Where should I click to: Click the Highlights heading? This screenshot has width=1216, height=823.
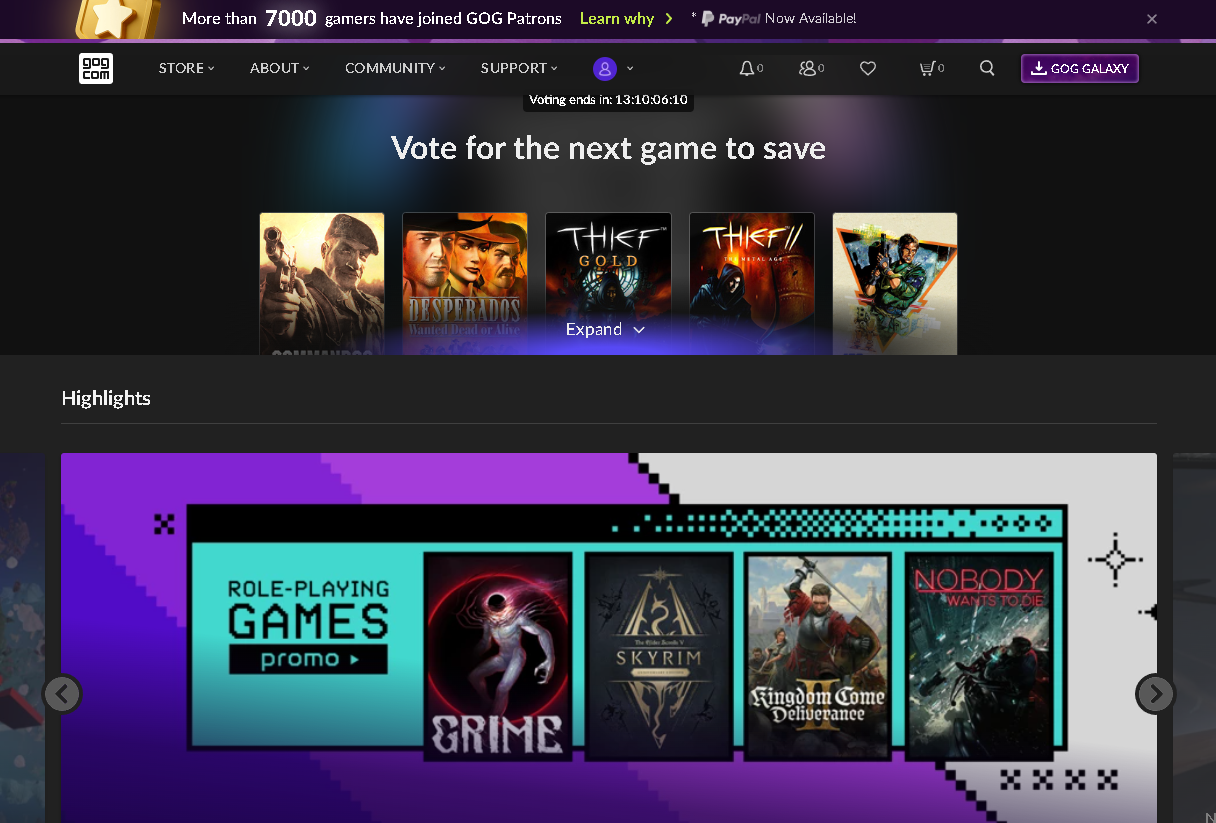click(x=106, y=398)
